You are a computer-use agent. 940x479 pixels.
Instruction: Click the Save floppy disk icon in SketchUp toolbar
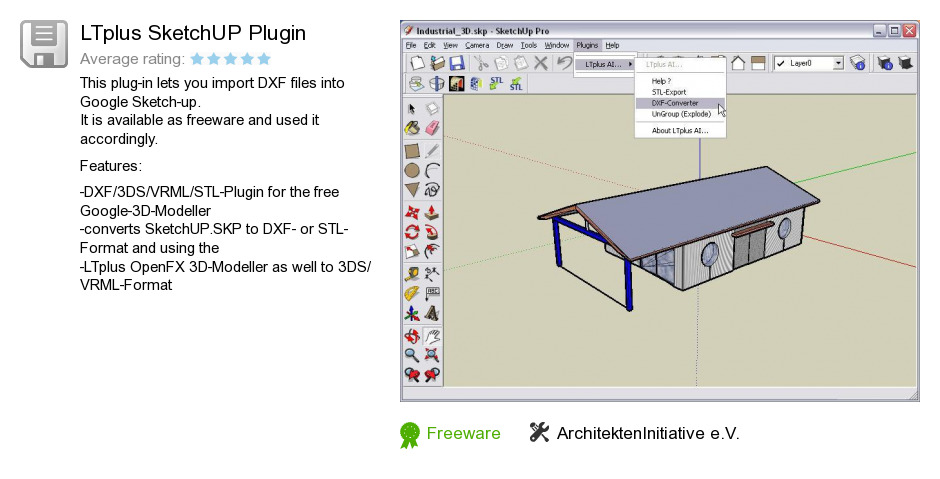(x=457, y=62)
